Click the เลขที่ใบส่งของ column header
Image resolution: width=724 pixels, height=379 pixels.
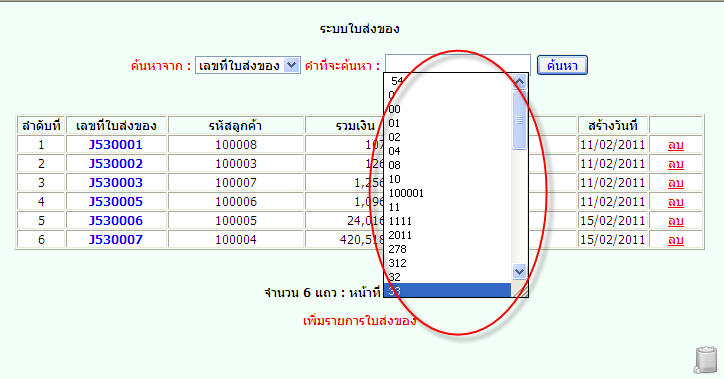click(x=116, y=126)
